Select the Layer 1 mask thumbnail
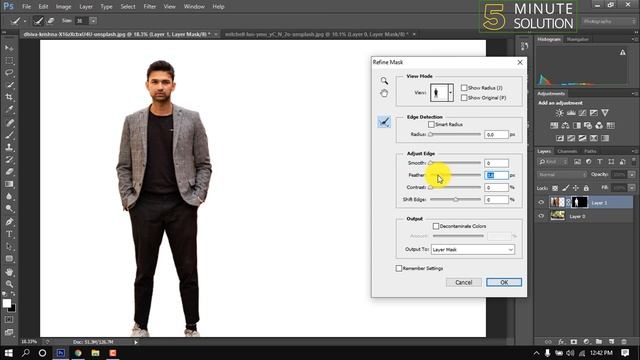640x360 pixels. click(x=579, y=202)
